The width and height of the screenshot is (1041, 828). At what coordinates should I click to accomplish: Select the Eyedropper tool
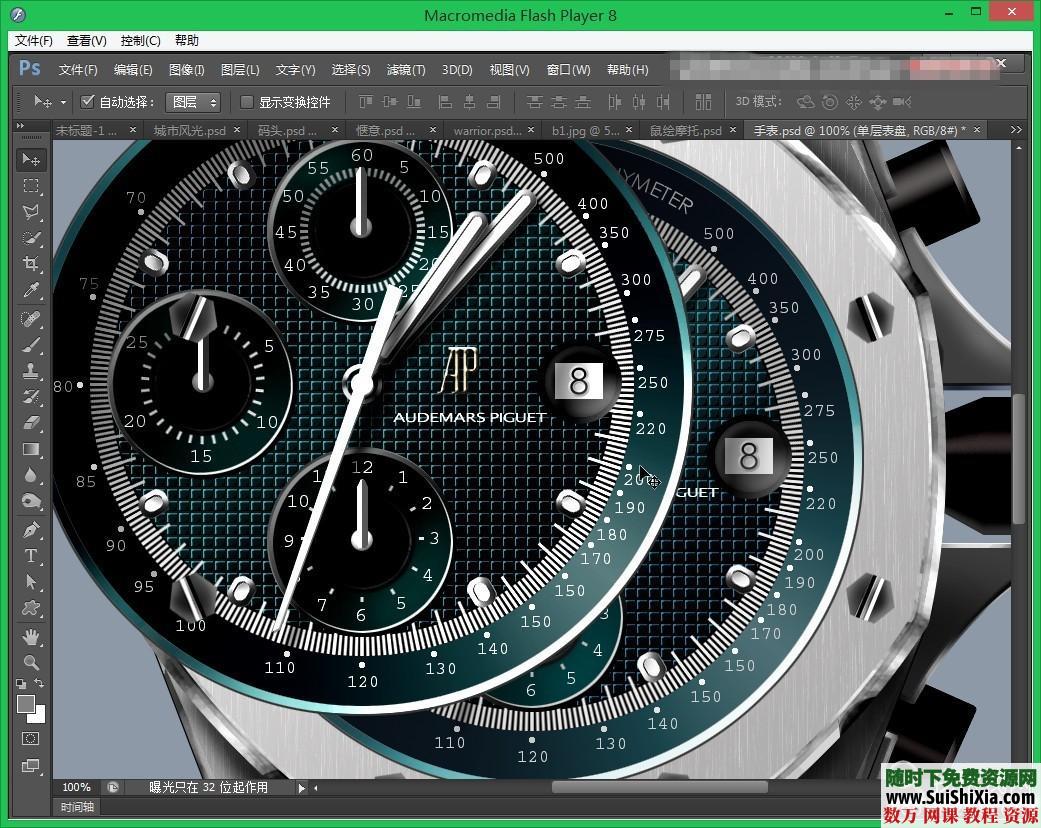coord(30,289)
